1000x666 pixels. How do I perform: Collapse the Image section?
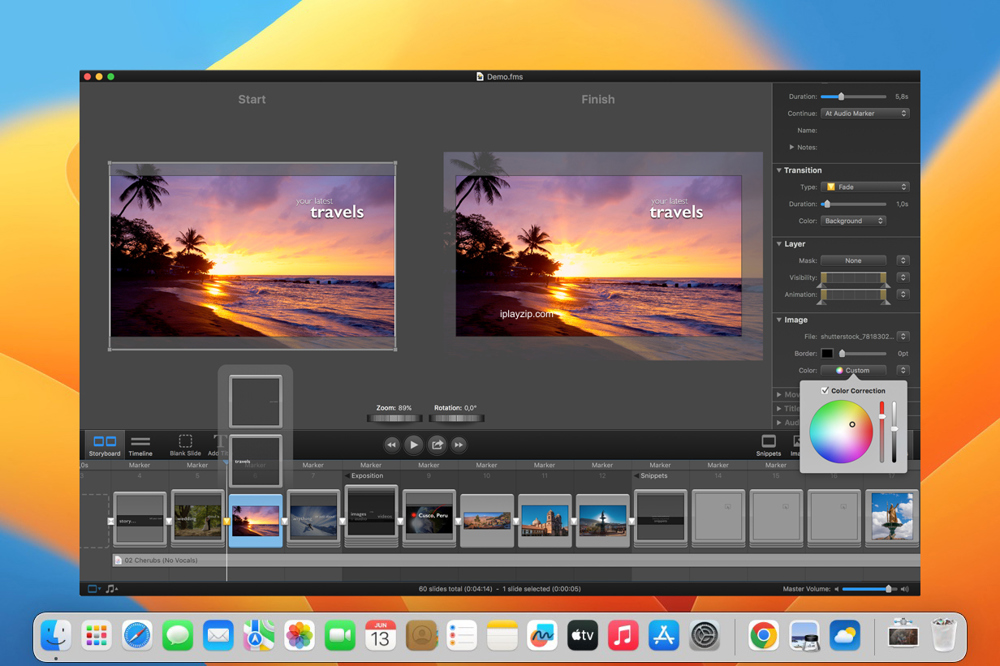point(779,320)
